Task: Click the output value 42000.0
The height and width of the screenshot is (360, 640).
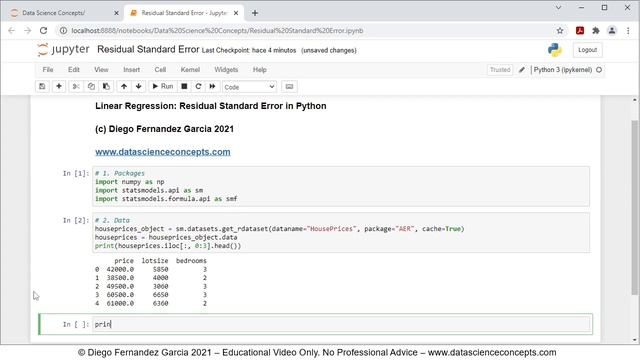Action: pyautogui.click(x=120, y=269)
